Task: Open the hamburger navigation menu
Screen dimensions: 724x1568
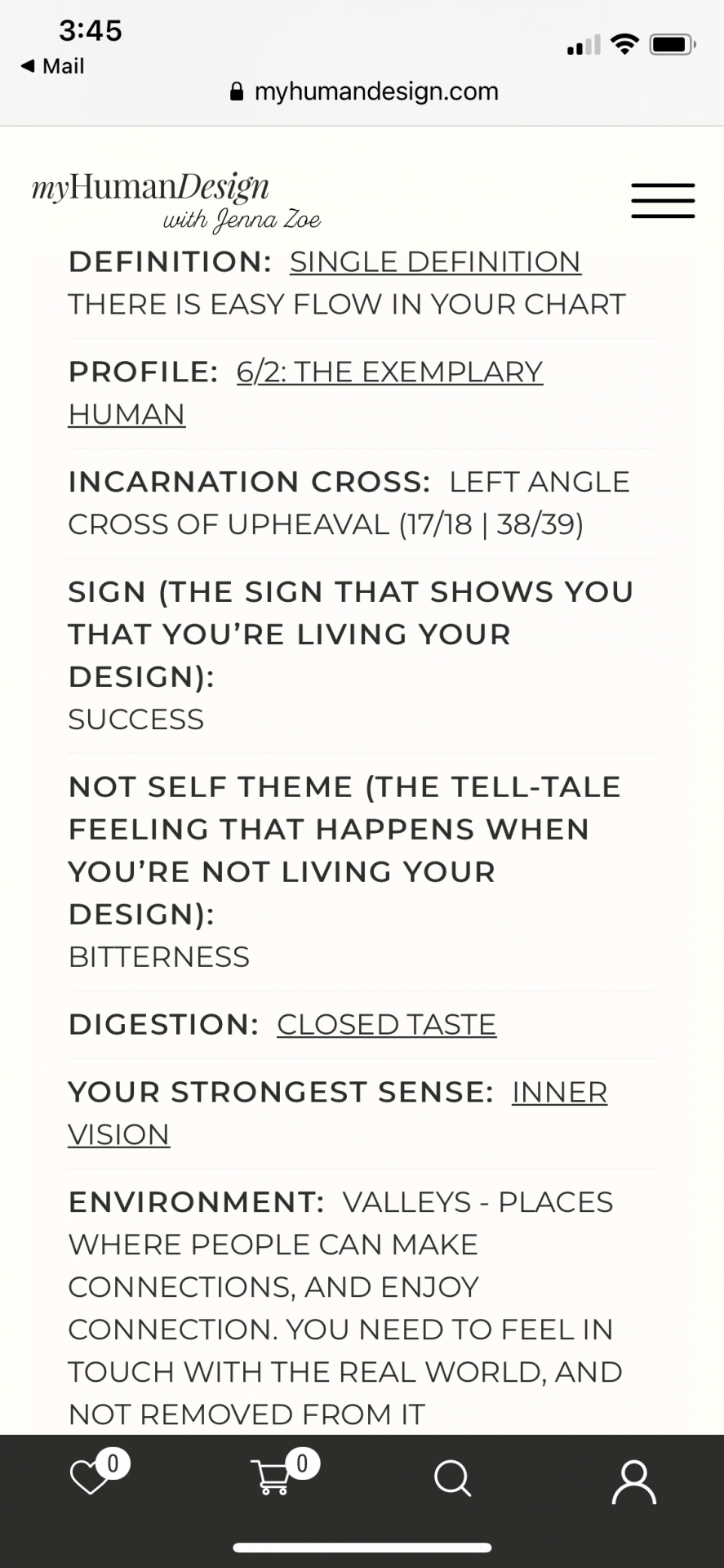Action: (662, 201)
